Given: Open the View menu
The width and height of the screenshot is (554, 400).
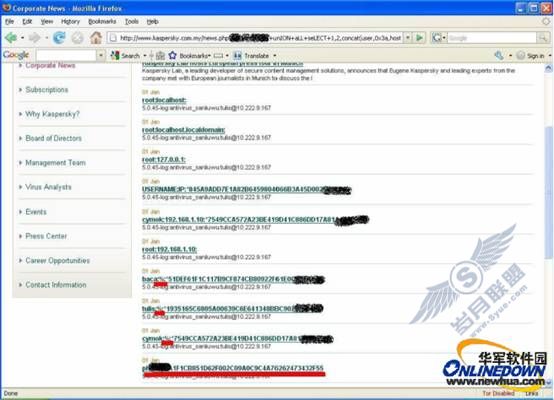Looking at the screenshot, I should point(47,22).
